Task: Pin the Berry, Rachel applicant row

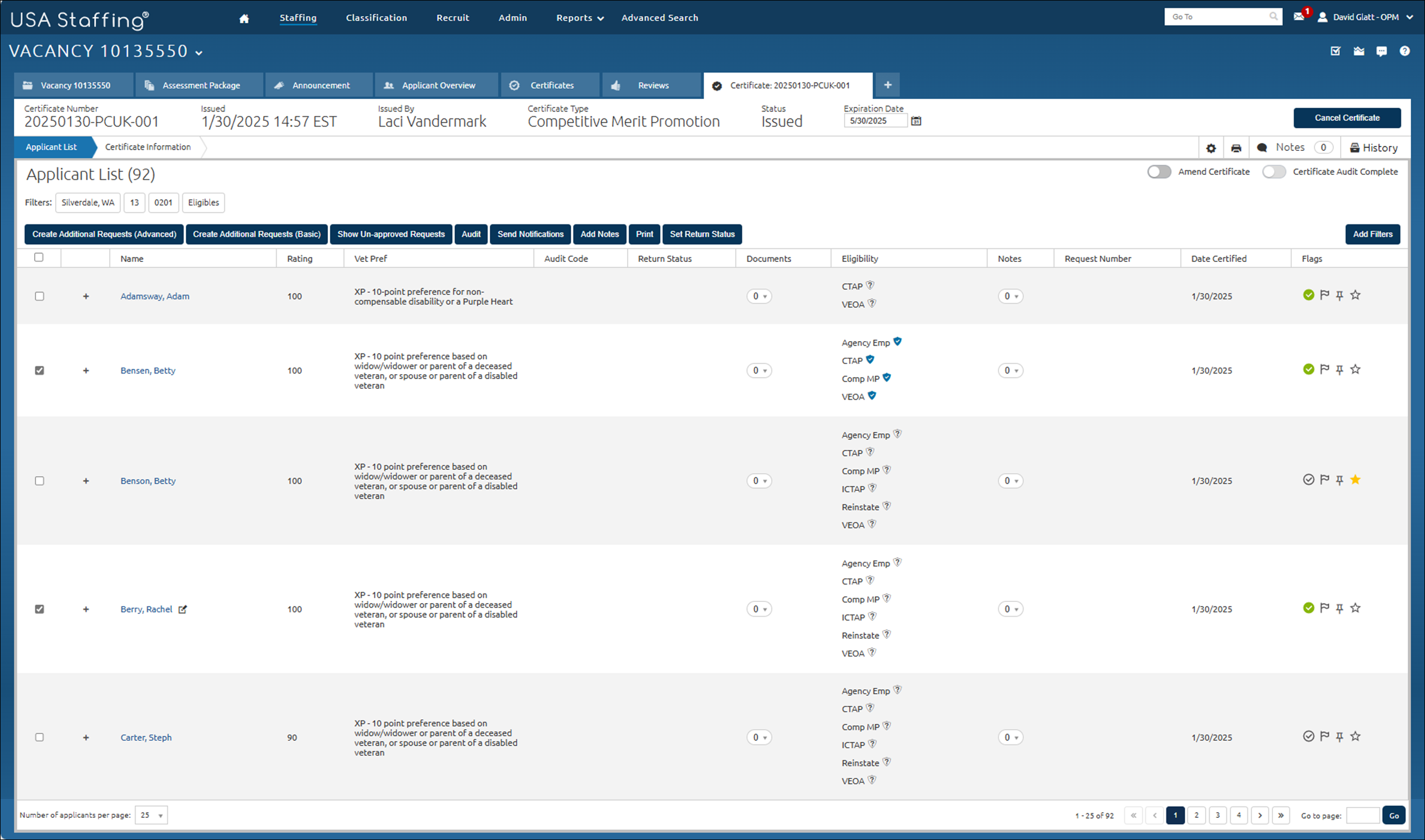Action: 1340,608
